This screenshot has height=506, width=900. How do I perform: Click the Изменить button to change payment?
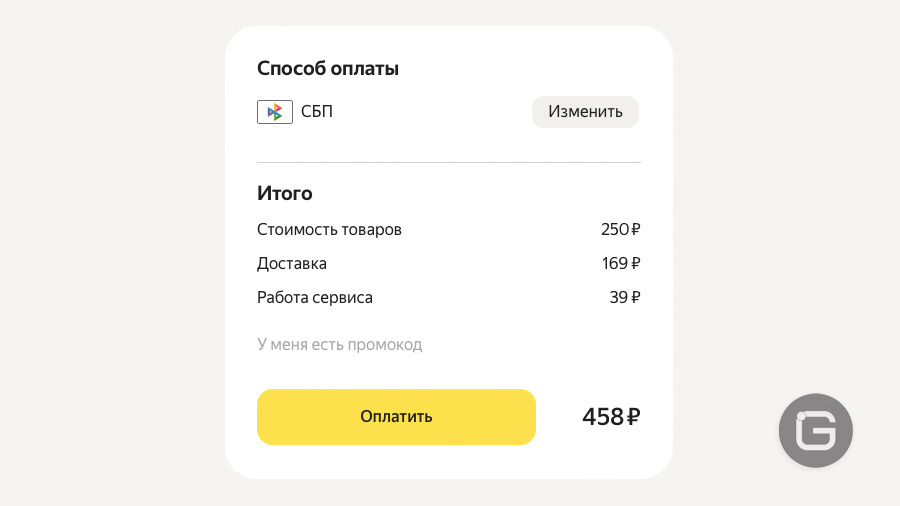(585, 112)
